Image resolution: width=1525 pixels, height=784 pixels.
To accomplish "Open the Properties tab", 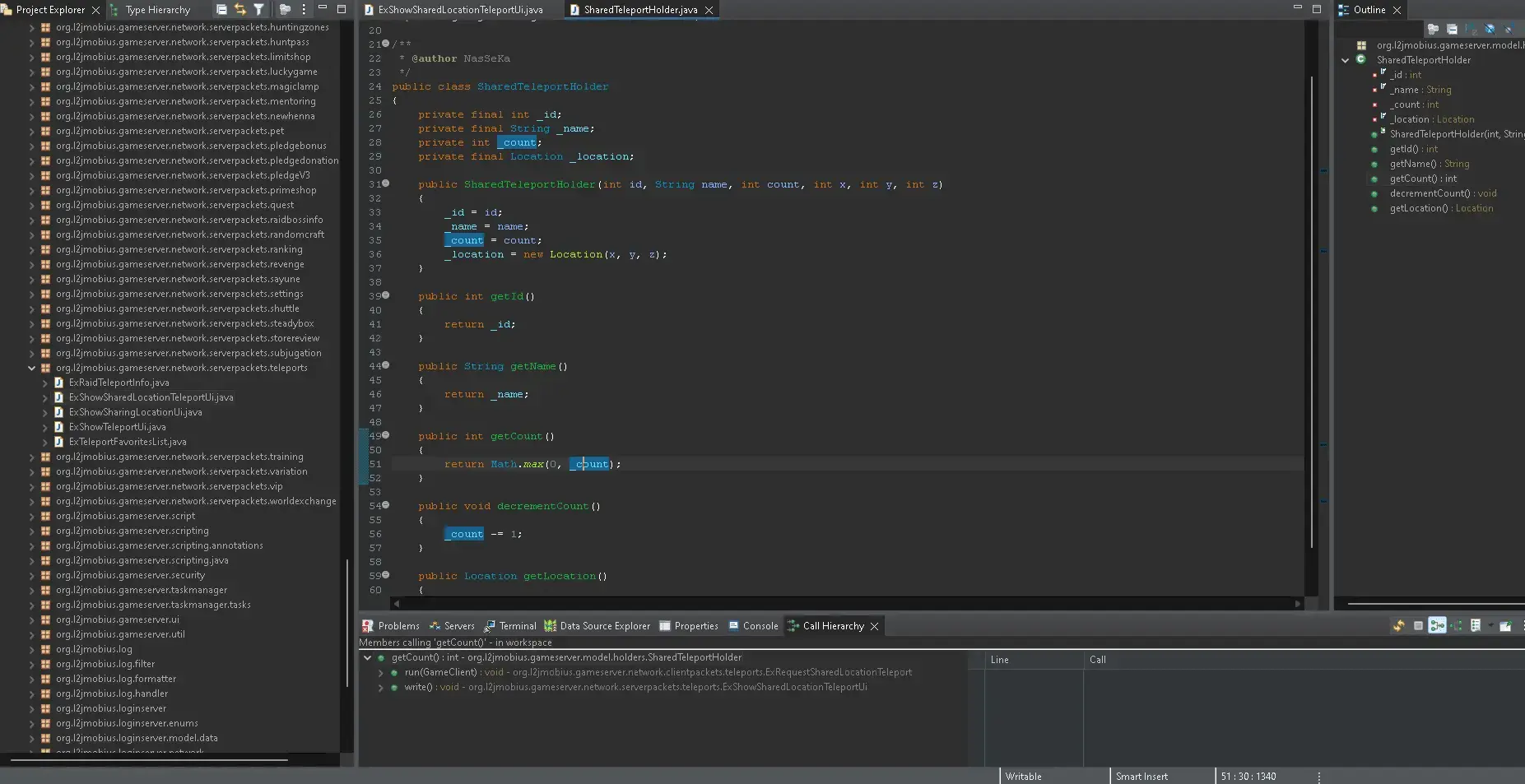I will (690, 626).
